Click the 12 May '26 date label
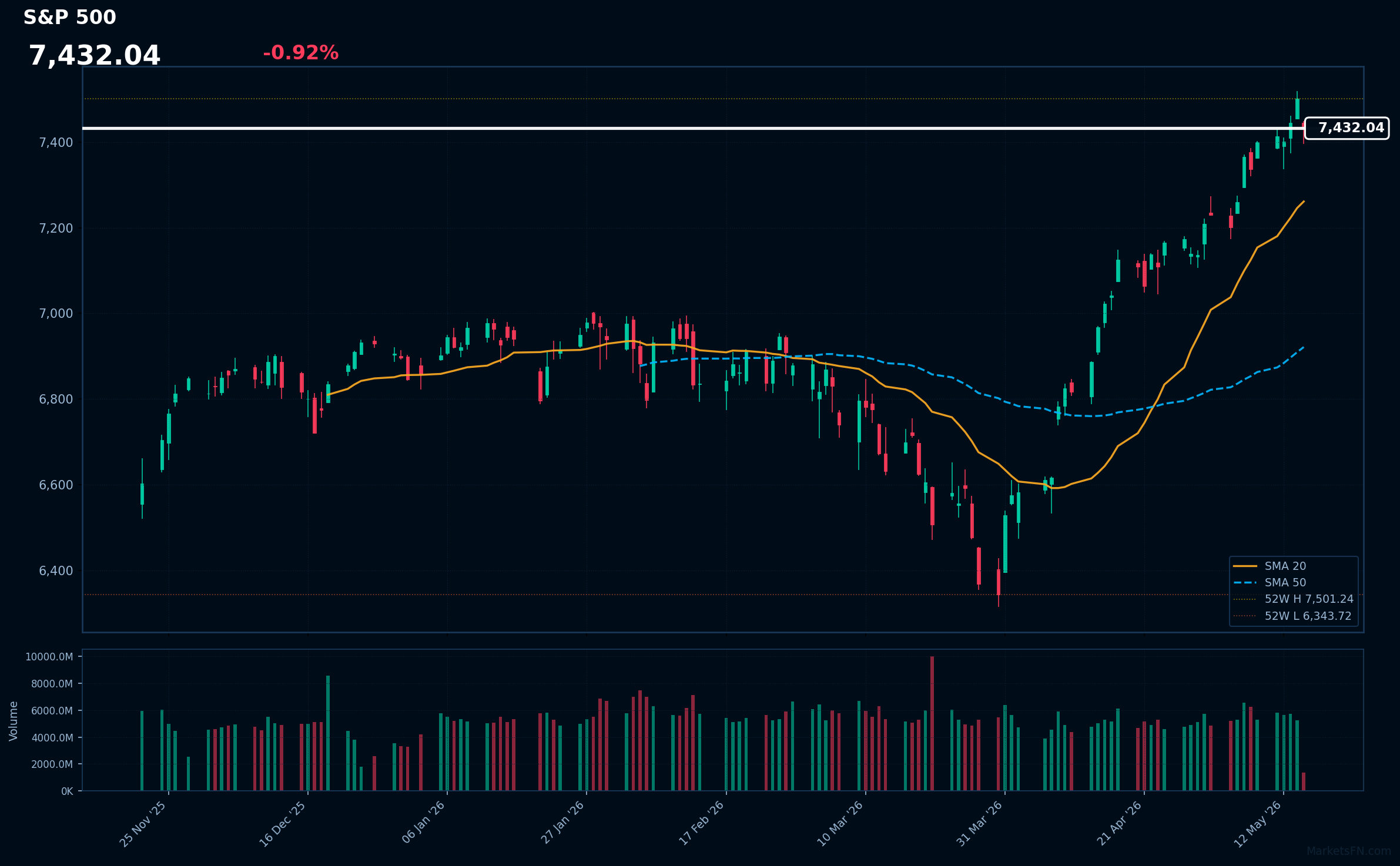This screenshot has width=1400, height=866. click(x=1258, y=824)
